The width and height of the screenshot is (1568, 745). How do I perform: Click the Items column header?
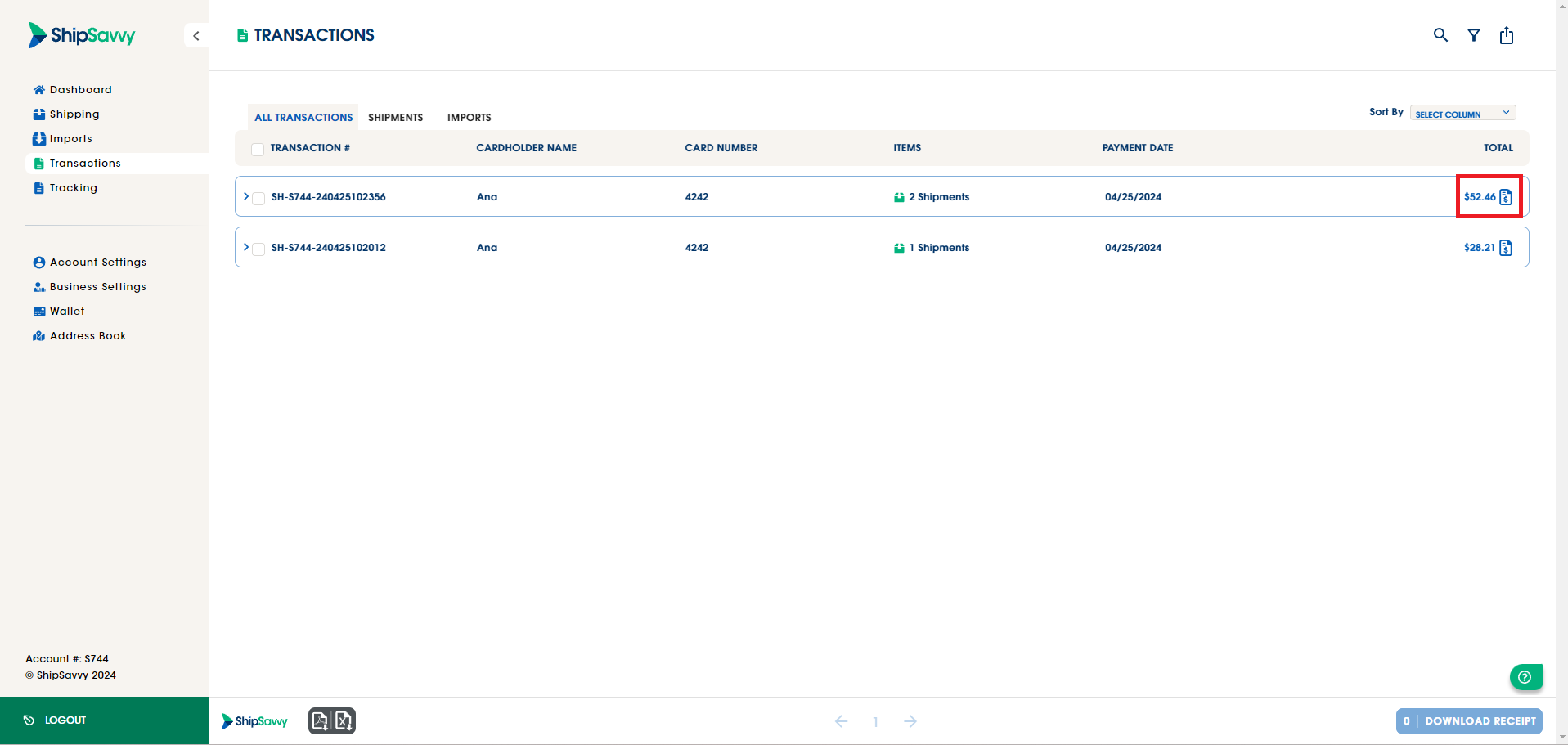coord(907,148)
